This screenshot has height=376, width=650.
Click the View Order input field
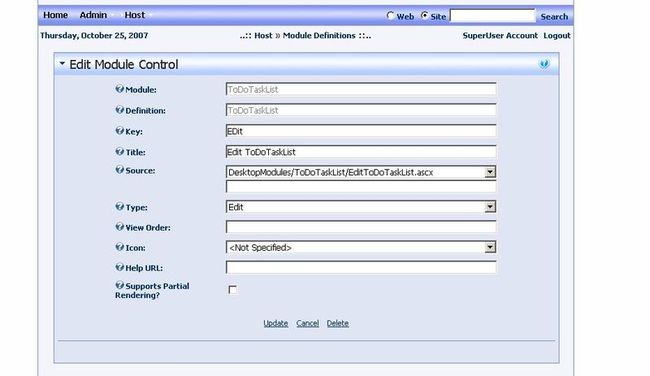point(361,227)
